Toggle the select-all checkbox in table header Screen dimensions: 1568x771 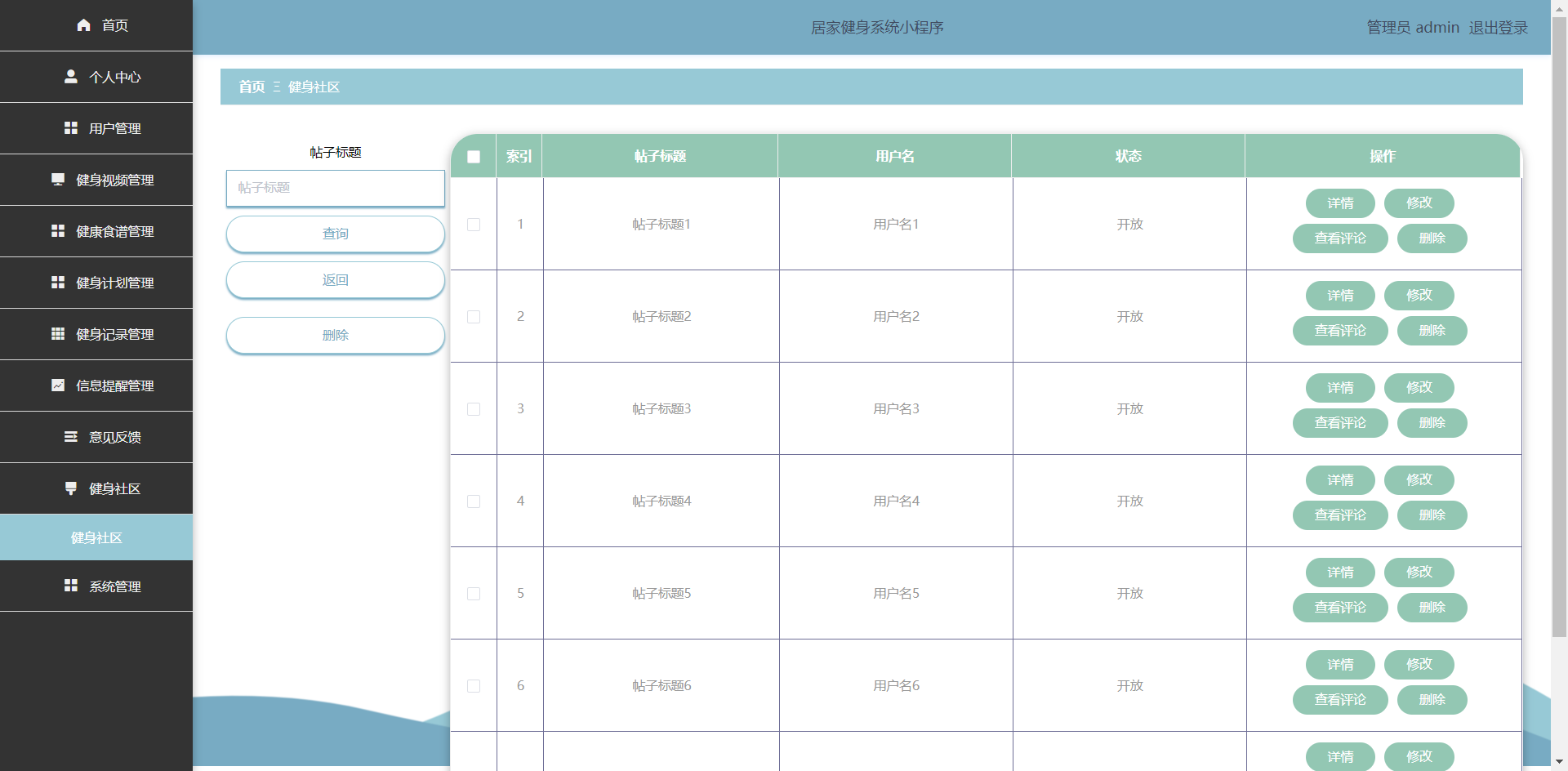(x=474, y=157)
